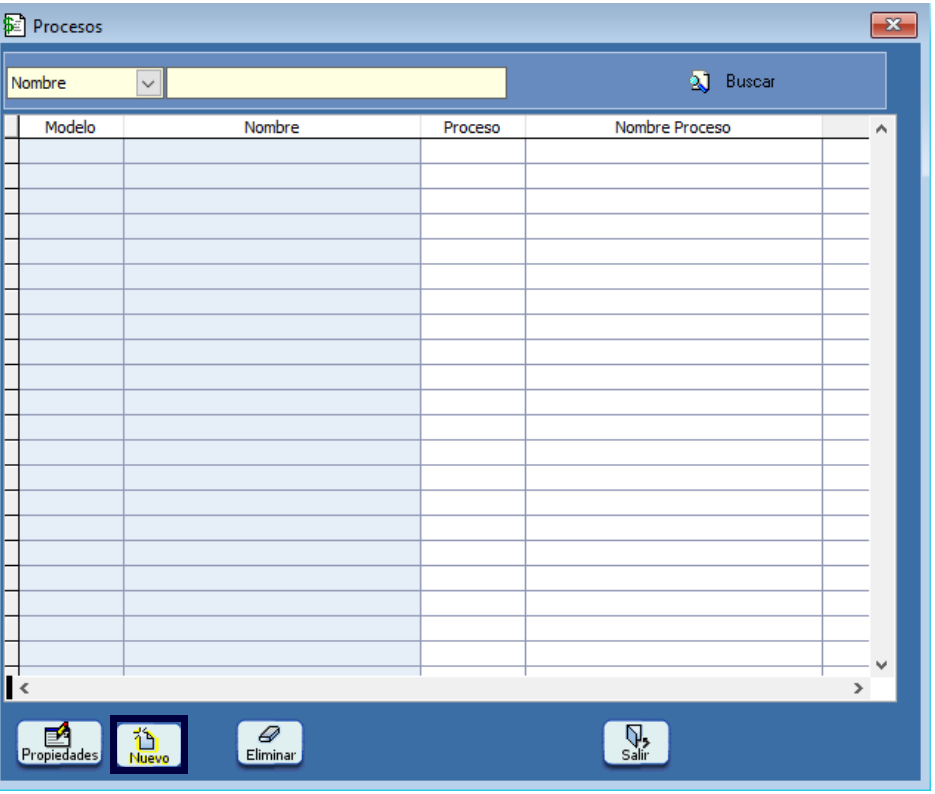Focus the yellow search text field

pos(336,83)
